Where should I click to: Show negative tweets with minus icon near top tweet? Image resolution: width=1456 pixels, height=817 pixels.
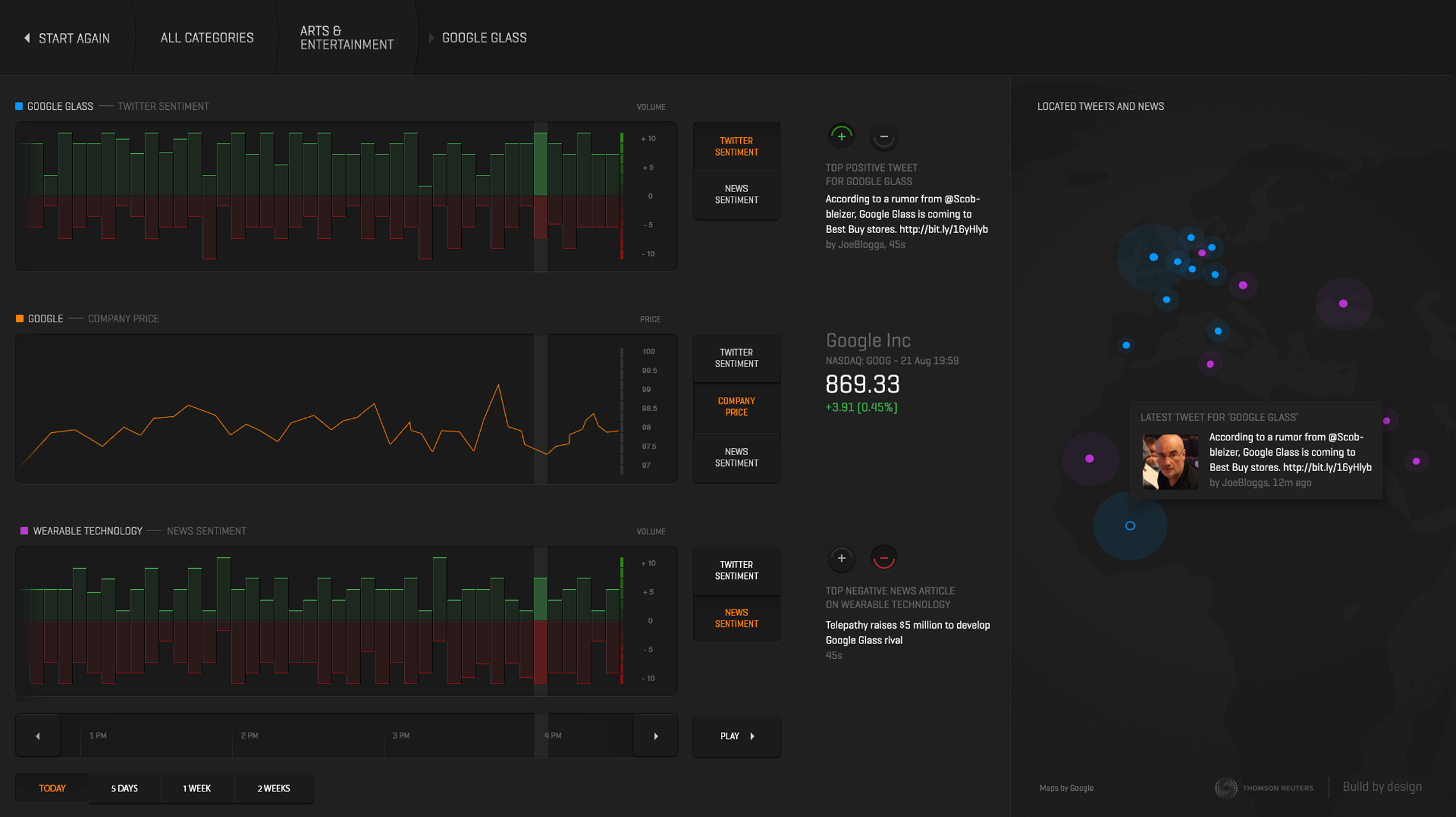[884, 136]
